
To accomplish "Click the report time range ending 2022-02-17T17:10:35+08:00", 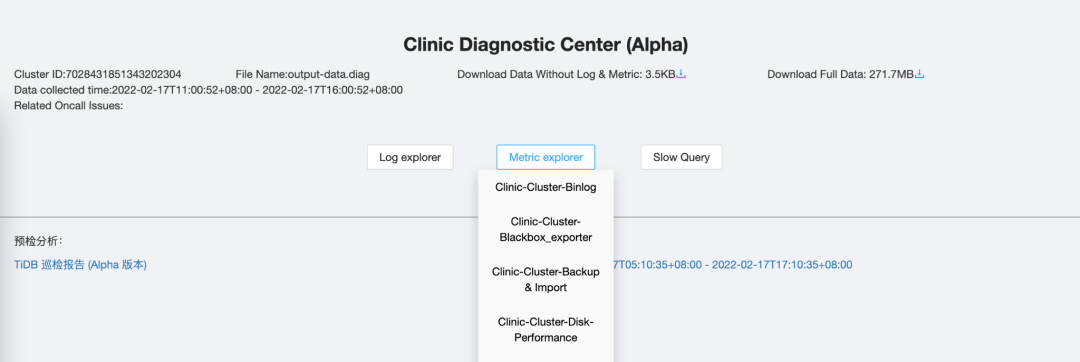I will (733, 264).
